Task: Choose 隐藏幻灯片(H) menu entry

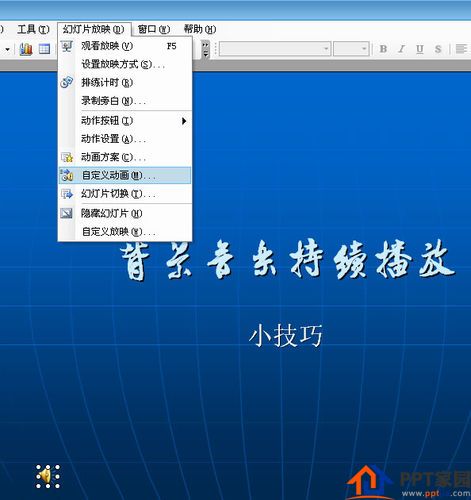Action: click(x=125, y=213)
